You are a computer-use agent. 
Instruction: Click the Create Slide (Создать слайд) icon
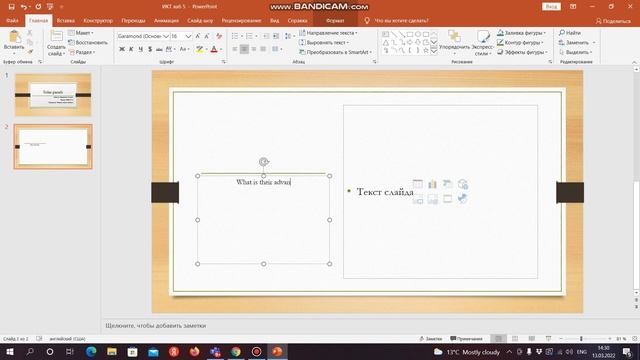tap(56, 37)
